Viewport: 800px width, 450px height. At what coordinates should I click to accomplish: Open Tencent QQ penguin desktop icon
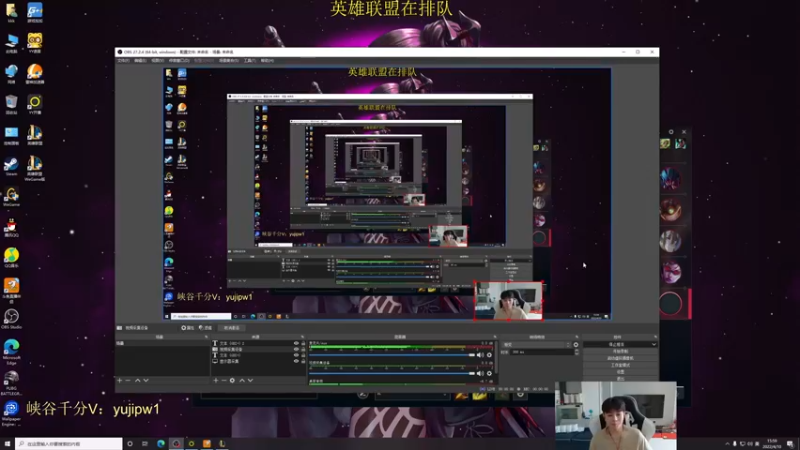coord(11,228)
